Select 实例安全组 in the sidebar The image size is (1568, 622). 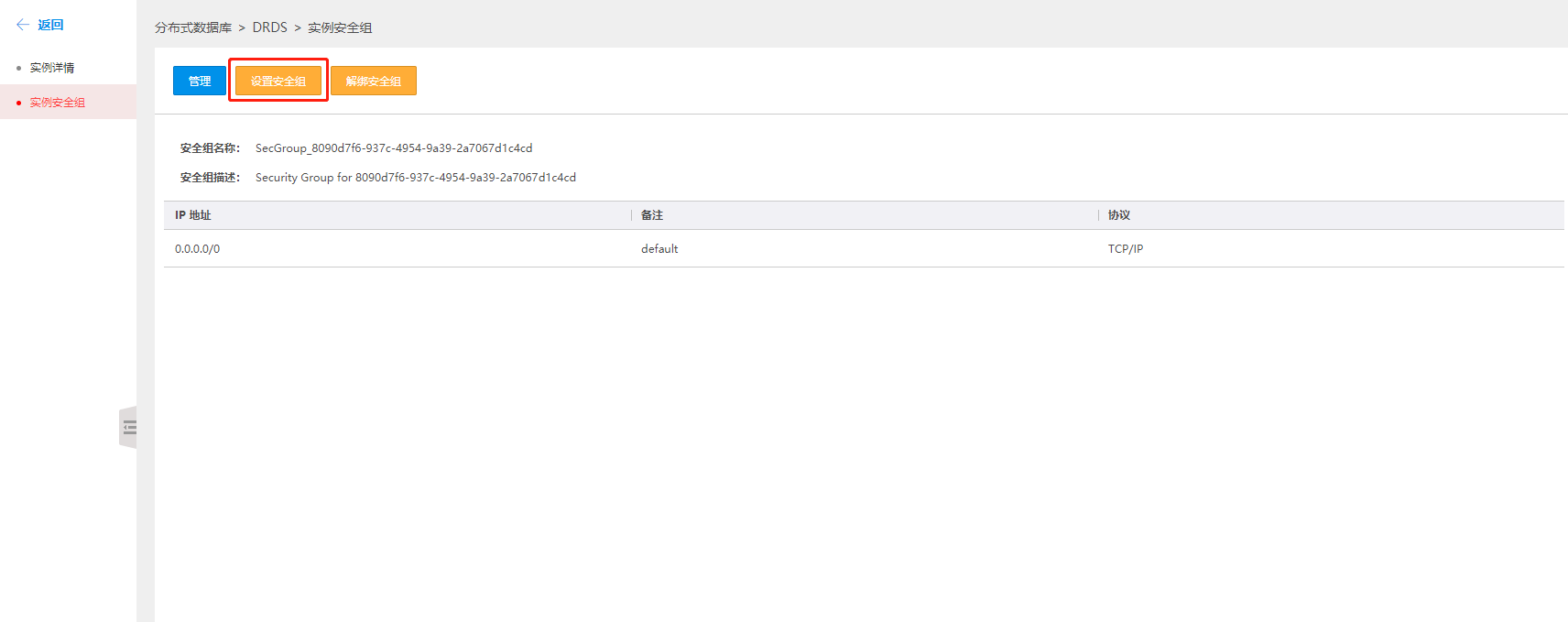pos(57,103)
